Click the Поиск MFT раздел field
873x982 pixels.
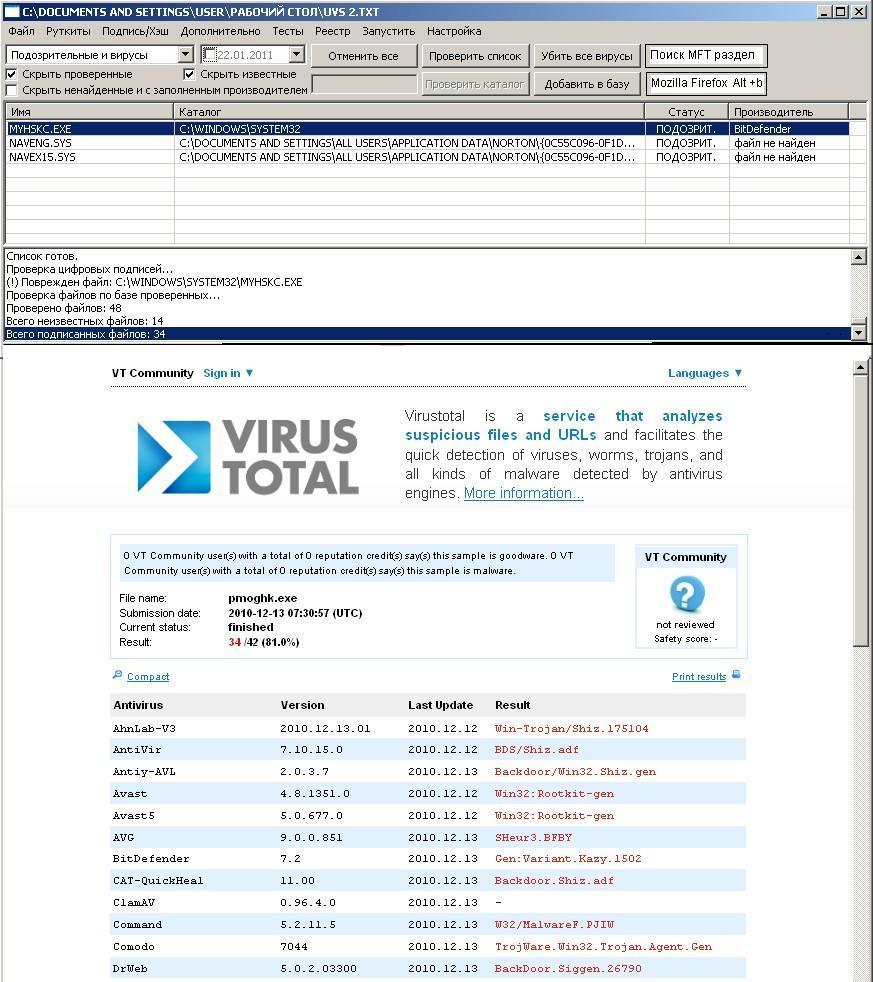click(706, 55)
